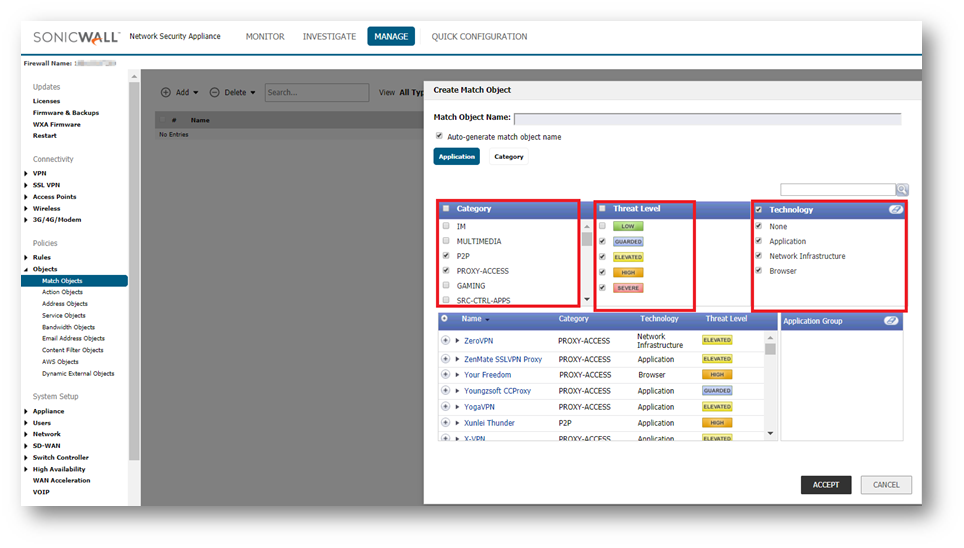Uncheck the P2P category checkbox
This screenshot has height=548, width=964.
(446, 256)
